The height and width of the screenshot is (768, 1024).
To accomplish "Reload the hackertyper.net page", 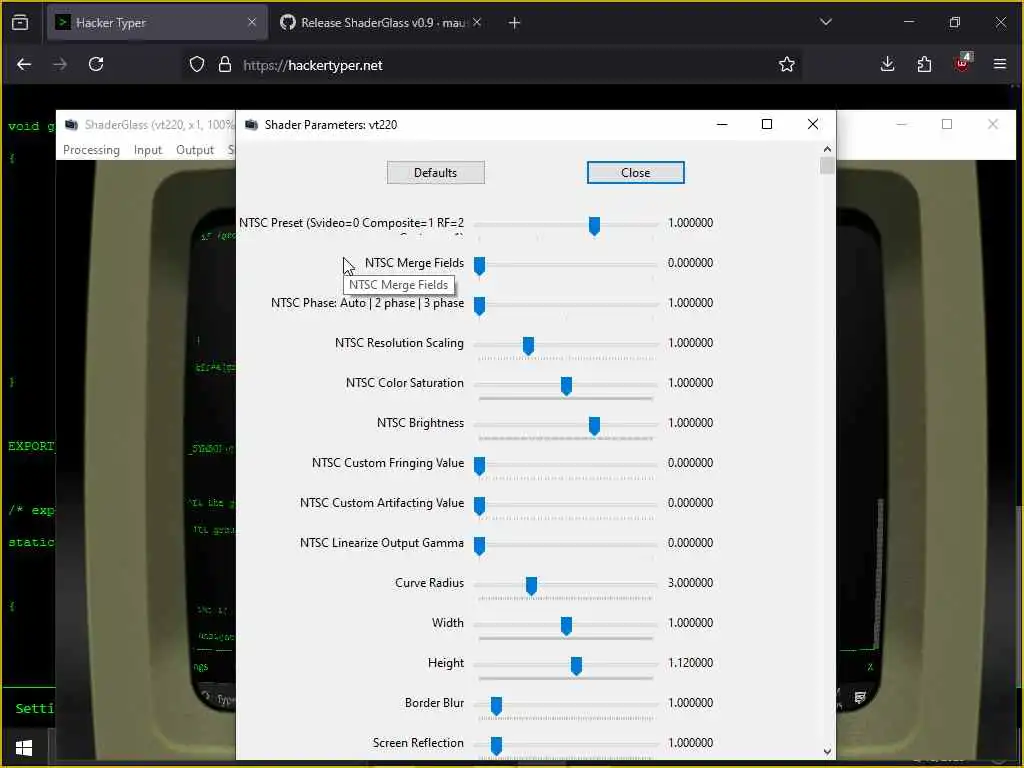I will click(96, 64).
